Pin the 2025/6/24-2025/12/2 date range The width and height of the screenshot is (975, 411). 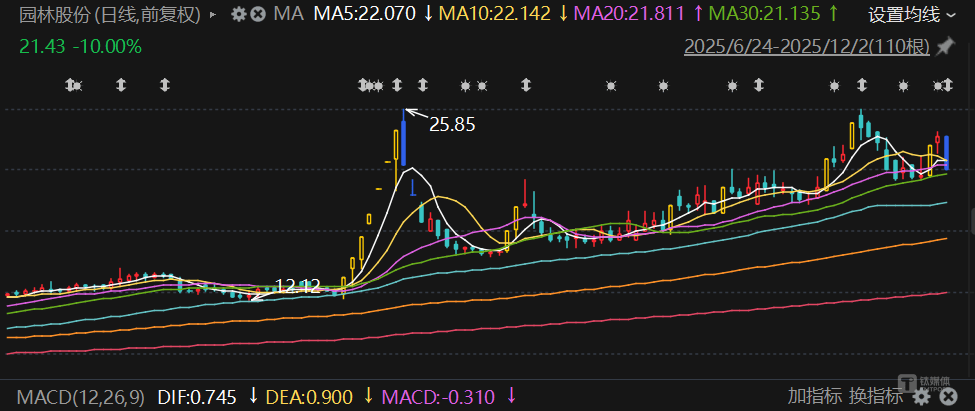(944, 47)
